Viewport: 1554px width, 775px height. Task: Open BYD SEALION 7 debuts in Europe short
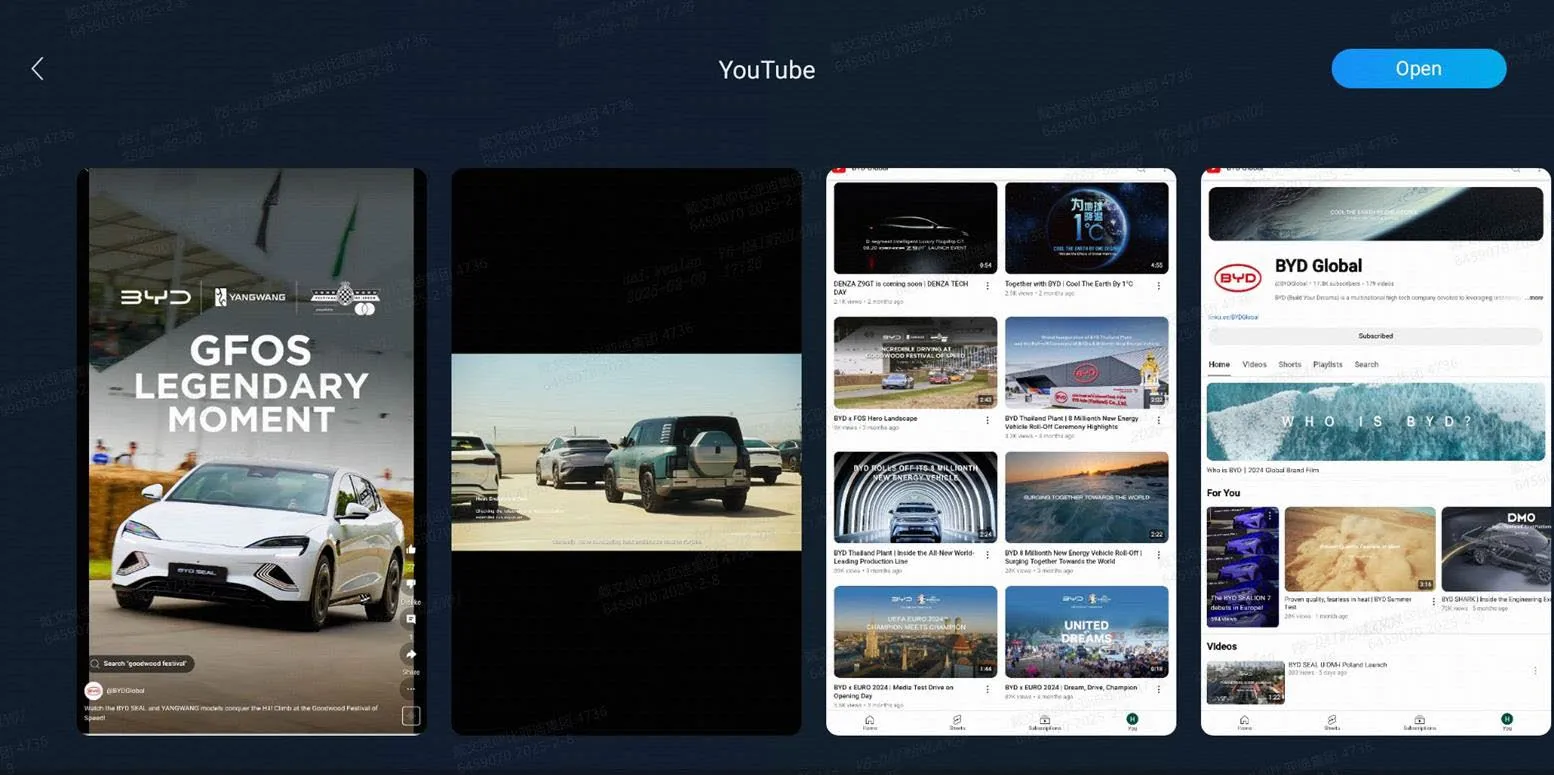pyautogui.click(x=1243, y=567)
